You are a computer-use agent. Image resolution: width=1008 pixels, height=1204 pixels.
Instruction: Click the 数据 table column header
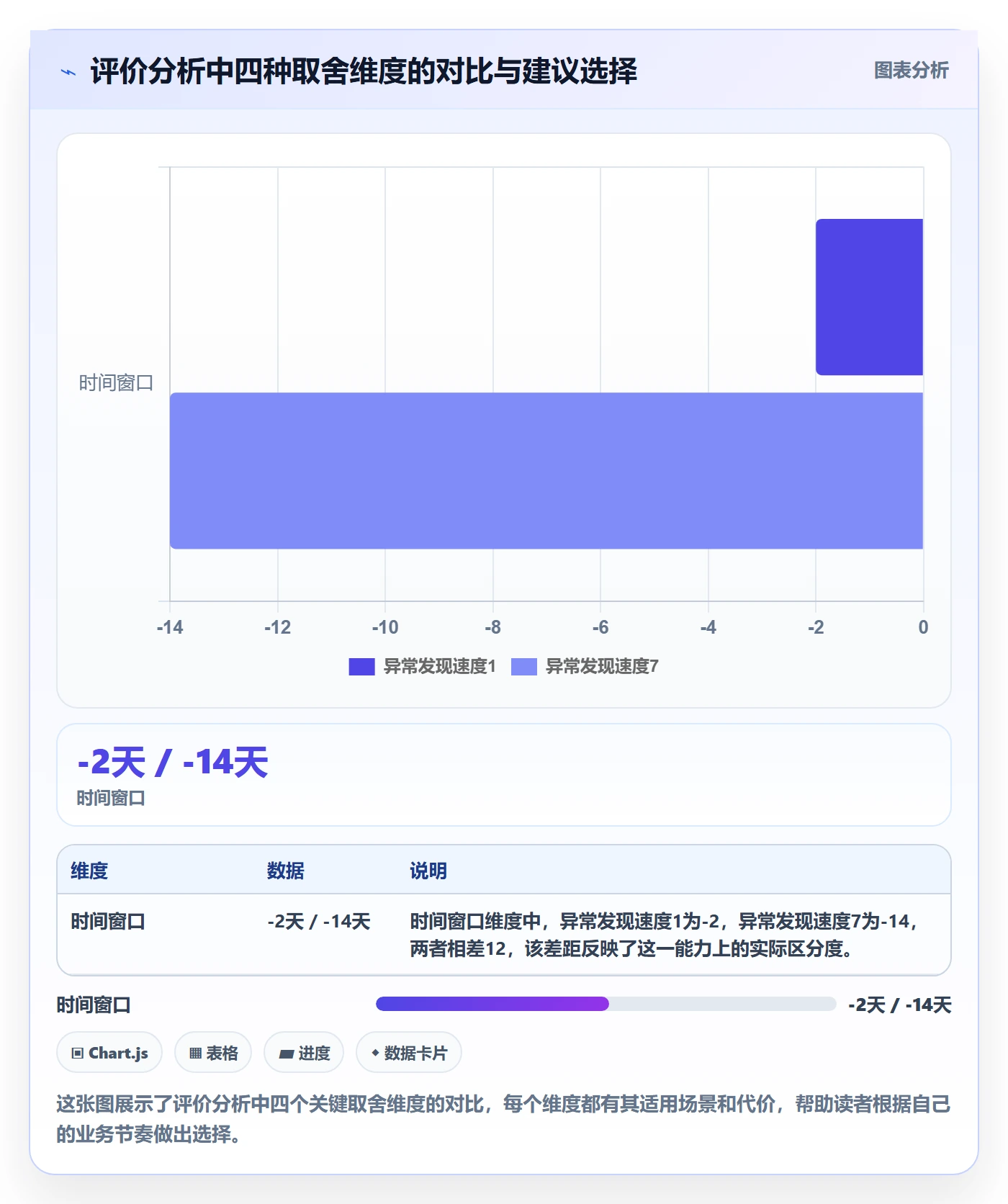286,871
